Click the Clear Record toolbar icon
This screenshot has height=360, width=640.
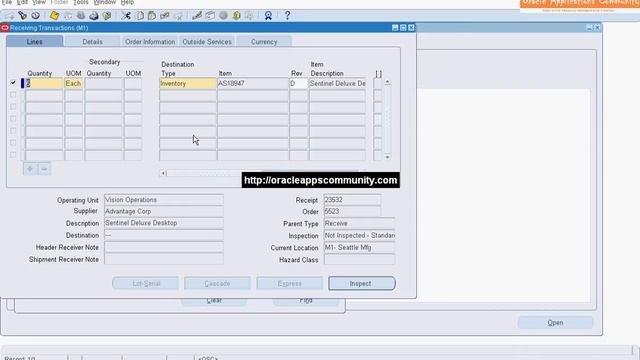coord(165,16)
